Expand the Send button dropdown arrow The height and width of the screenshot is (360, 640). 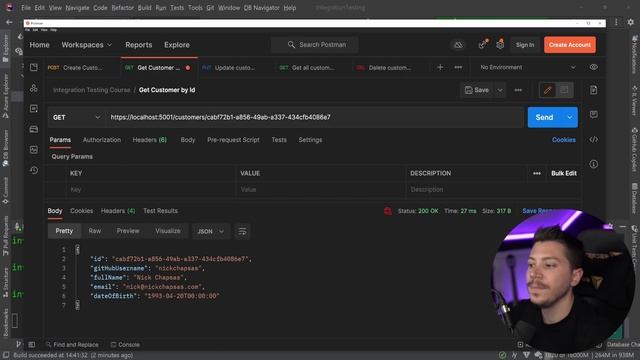569,118
